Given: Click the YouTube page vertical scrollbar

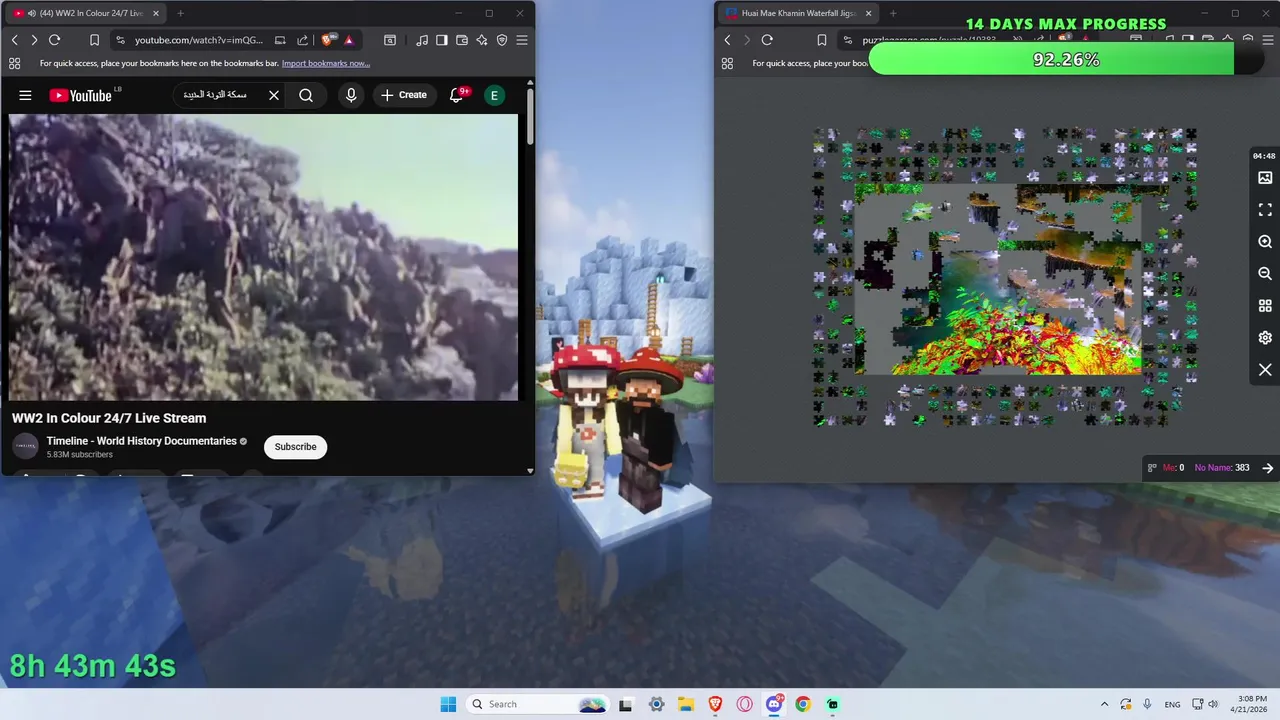Looking at the screenshot, I should point(530,115).
